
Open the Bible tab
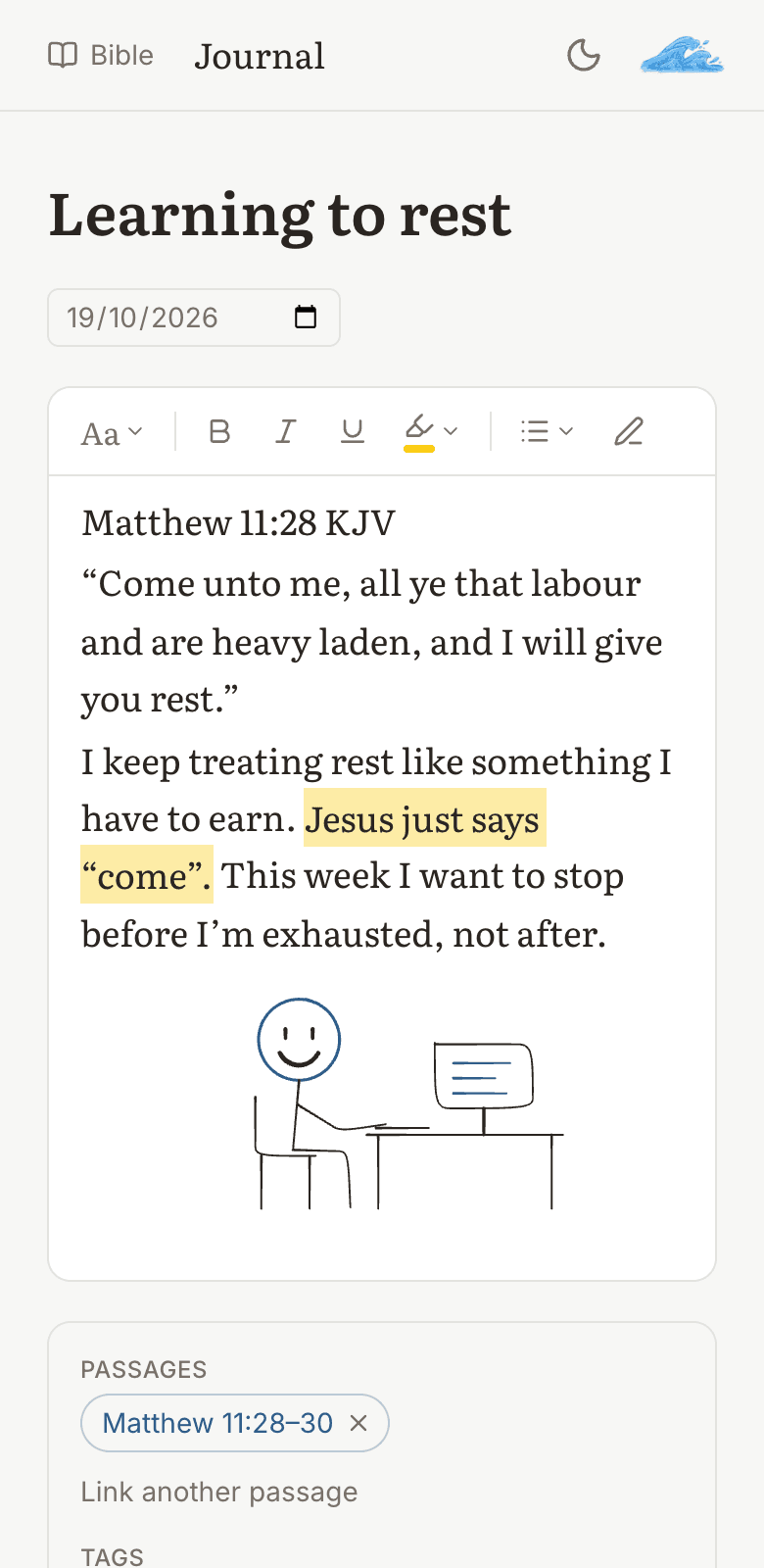pyautogui.click(x=101, y=55)
